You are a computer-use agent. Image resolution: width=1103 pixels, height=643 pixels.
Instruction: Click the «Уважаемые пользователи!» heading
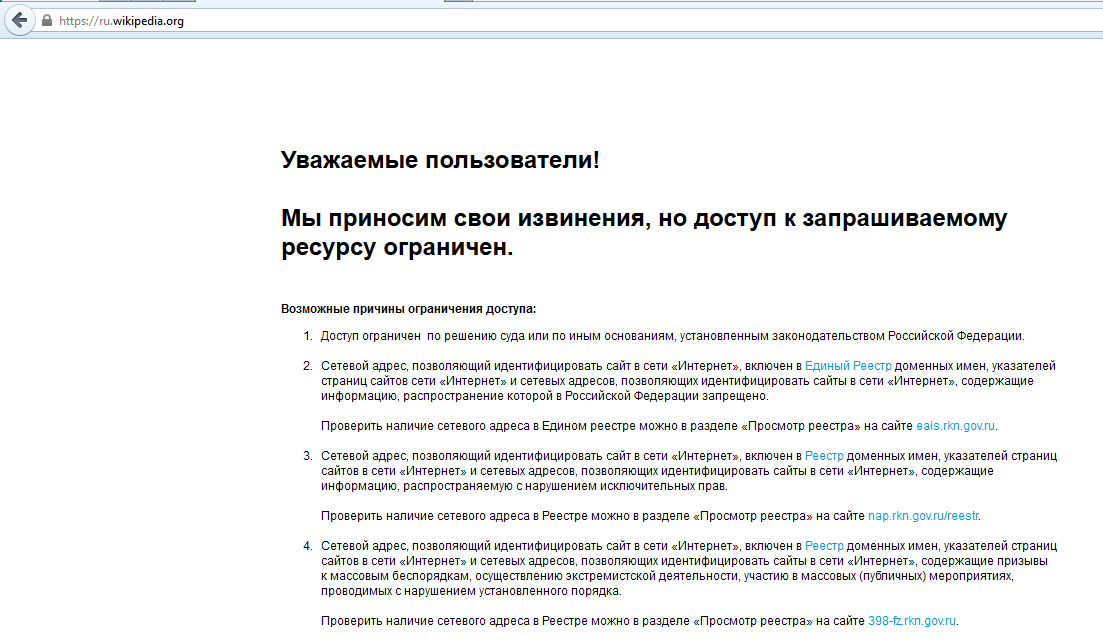pos(440,160)
